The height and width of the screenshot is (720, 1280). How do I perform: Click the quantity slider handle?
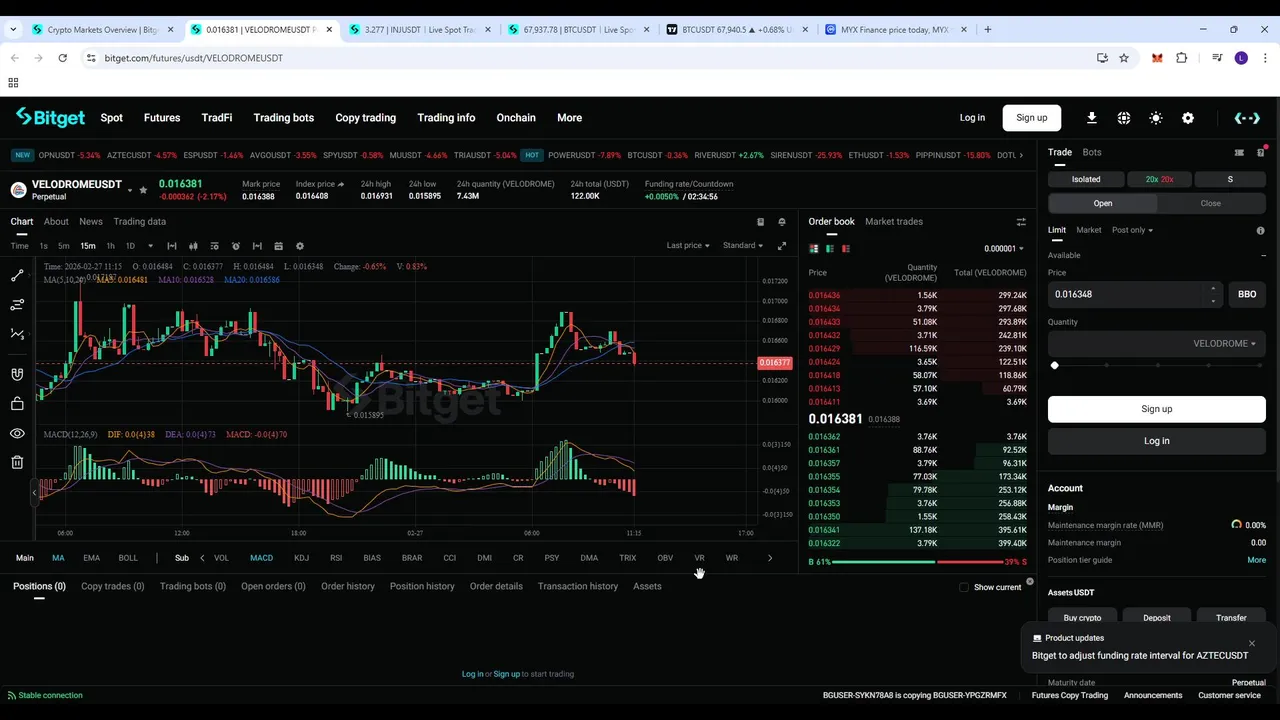[1054, 366]
